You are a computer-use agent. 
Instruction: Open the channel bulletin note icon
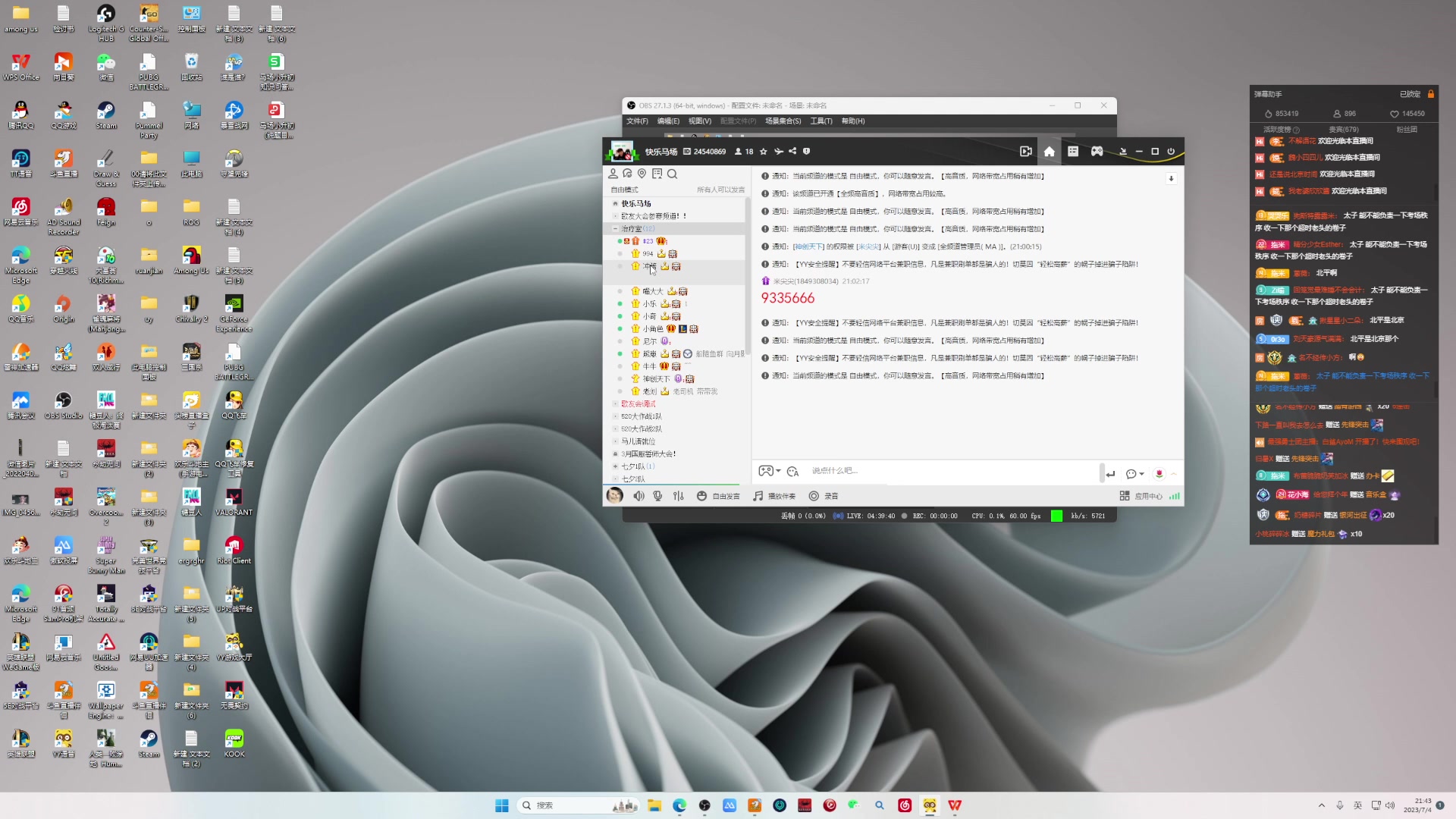click(657, 174)
